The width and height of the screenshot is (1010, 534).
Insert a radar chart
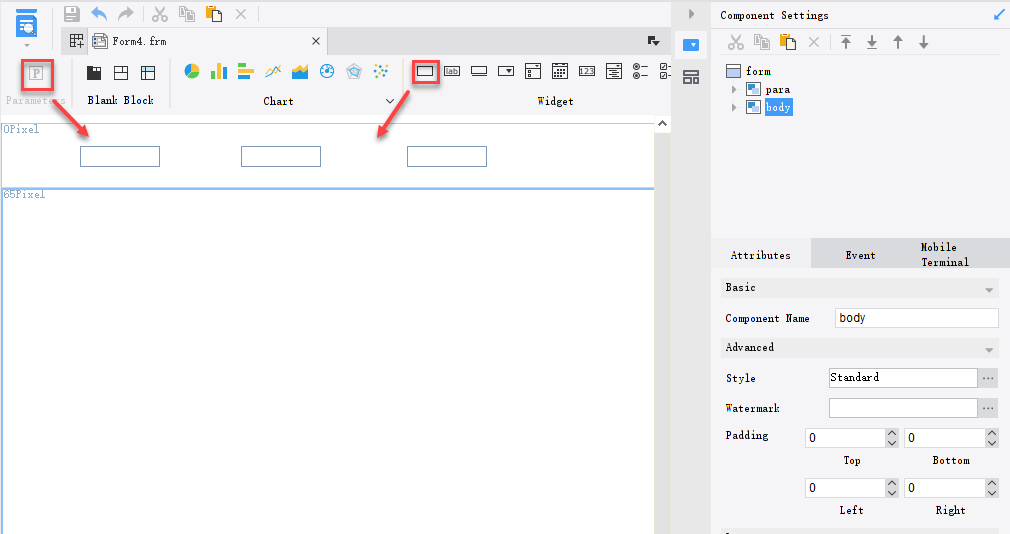[354, 71]
